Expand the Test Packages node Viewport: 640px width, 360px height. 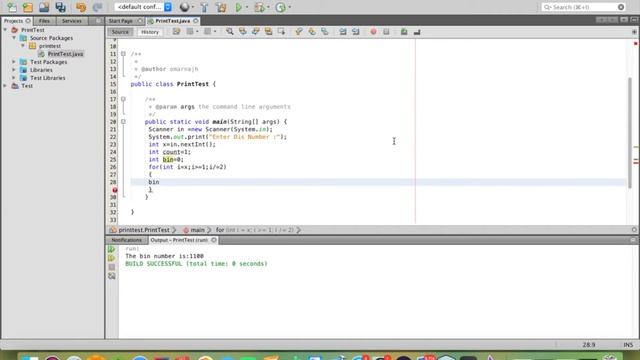(x=14, y=62)
